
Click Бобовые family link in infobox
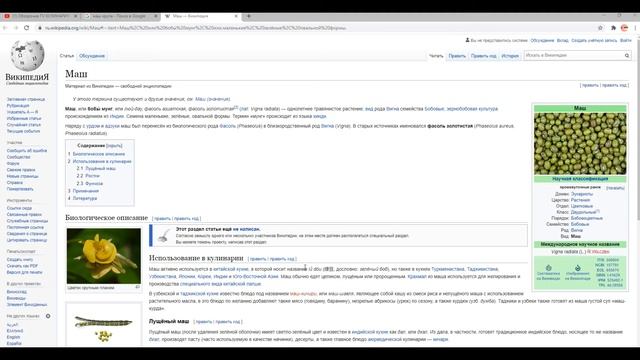click(x=580, y=224)
